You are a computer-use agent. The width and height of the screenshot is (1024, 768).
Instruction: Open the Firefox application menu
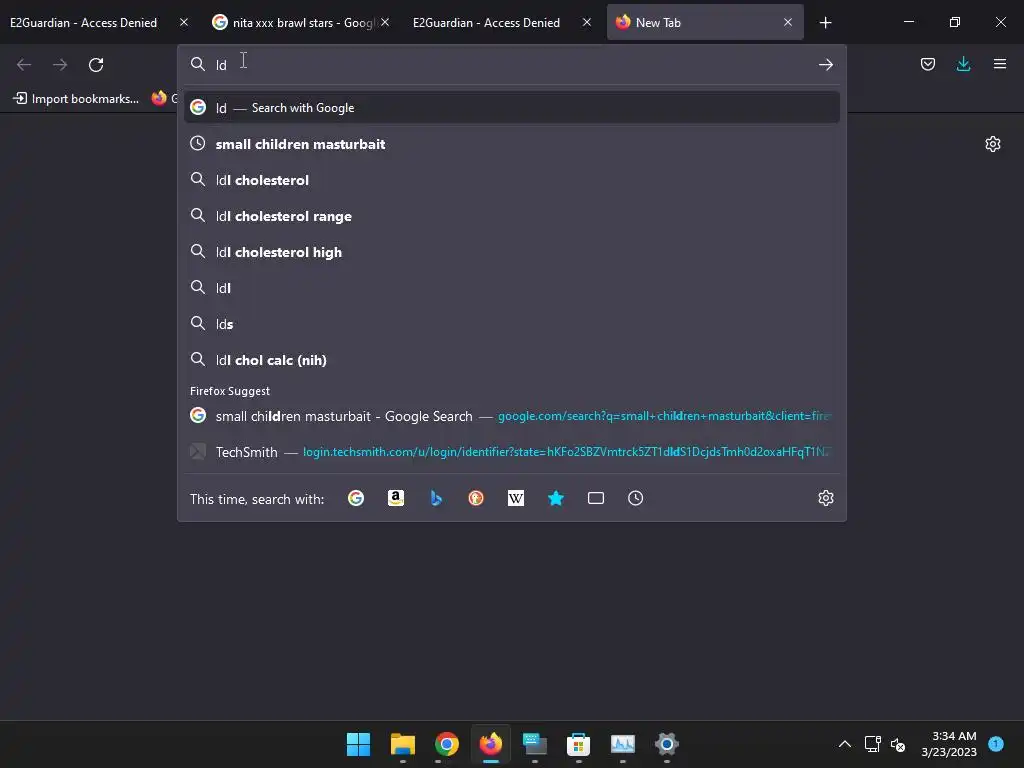[999, 64]
